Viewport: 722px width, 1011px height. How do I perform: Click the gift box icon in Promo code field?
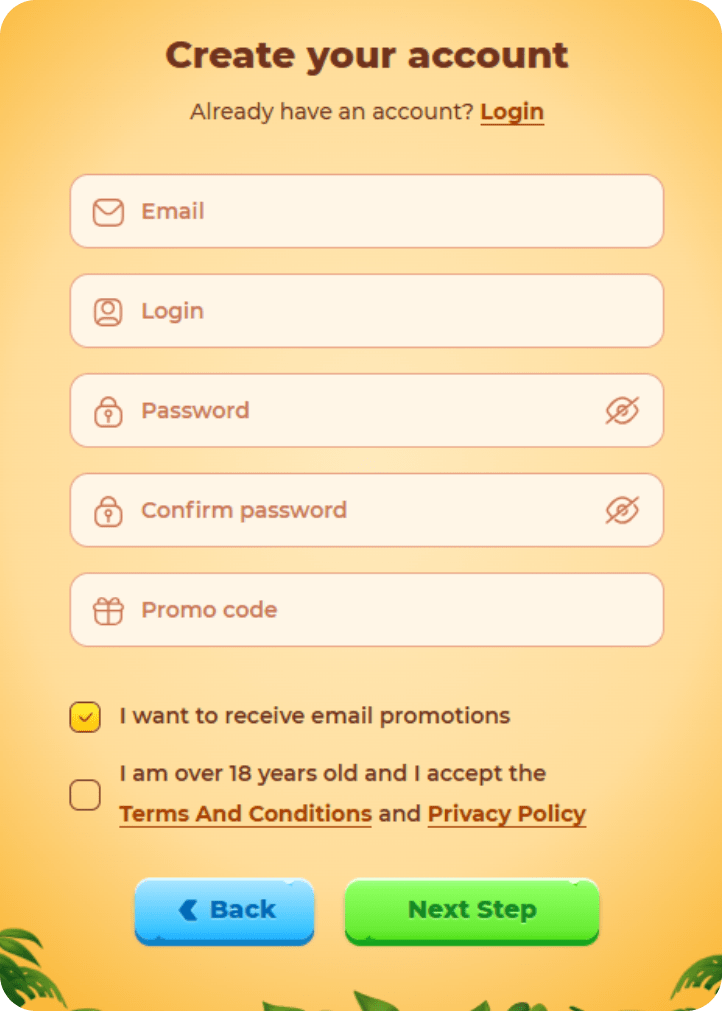click(x=108, y=610)
